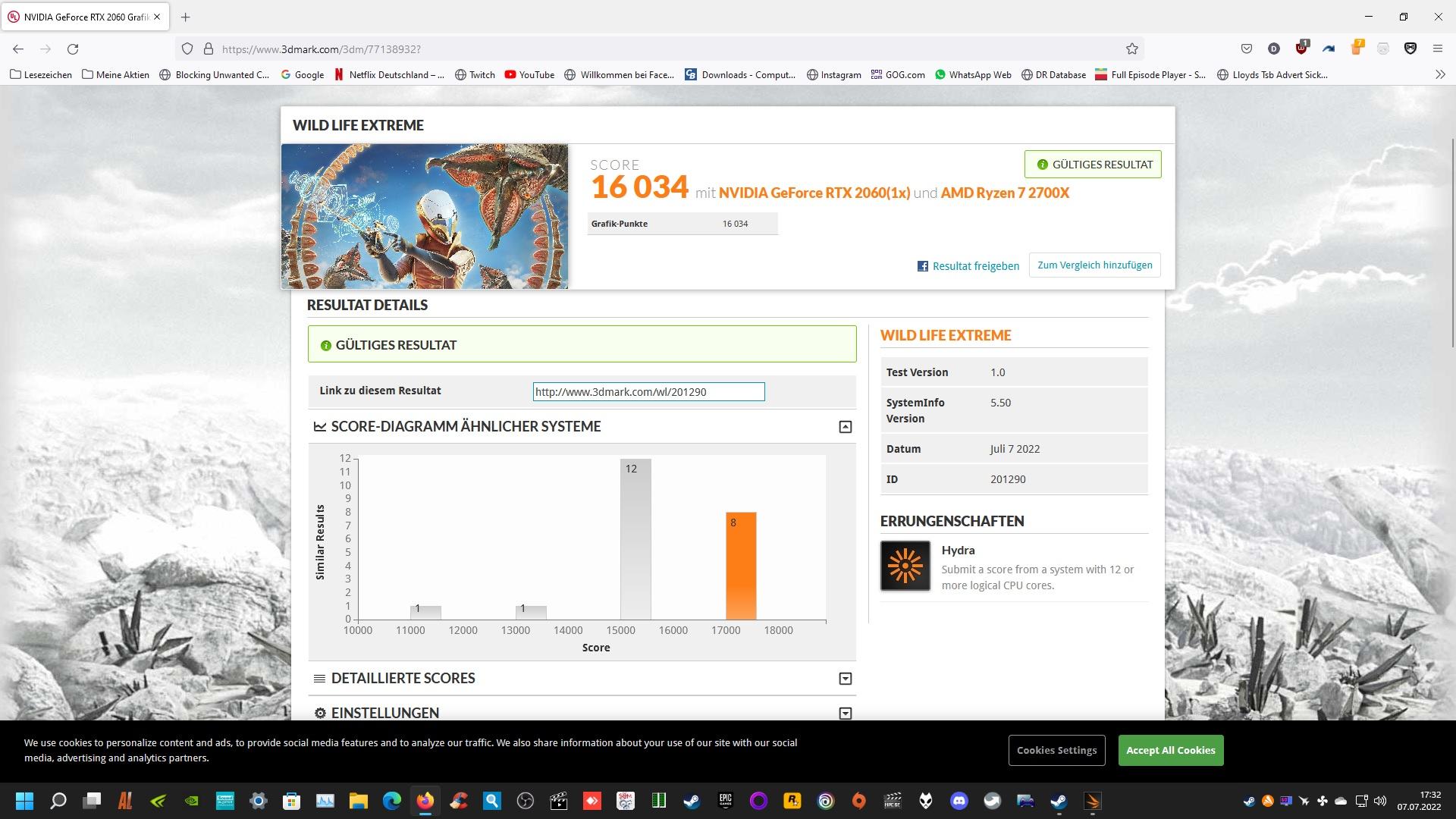The height and width of the screenshot is (819, 1456).
Task: Click the Facebook icon beside Resultat freigeben
Action: click(922, 266)
